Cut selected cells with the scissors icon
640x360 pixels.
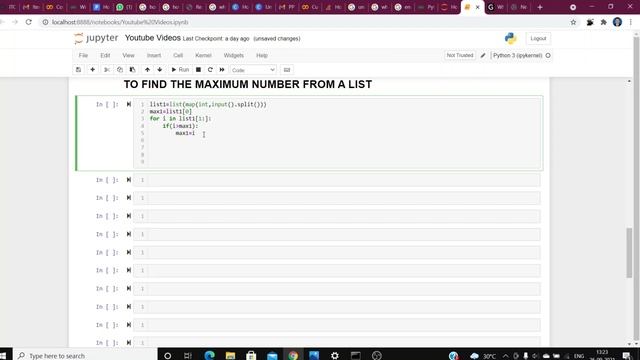[x=107, y=70]
